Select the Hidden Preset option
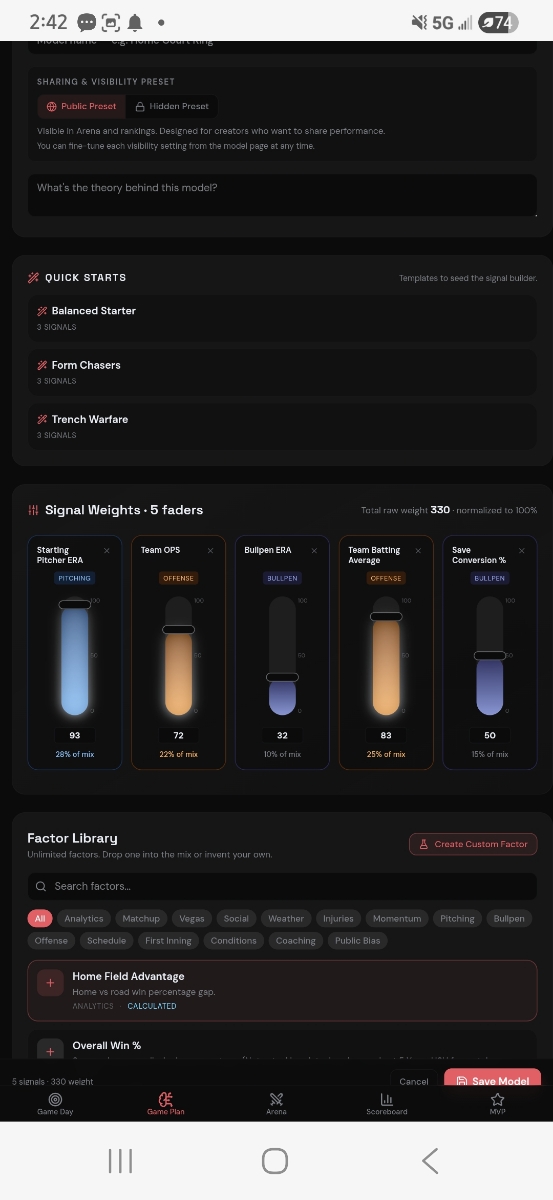The height and width of the screenshot is (1200, 553). (172, 106)
